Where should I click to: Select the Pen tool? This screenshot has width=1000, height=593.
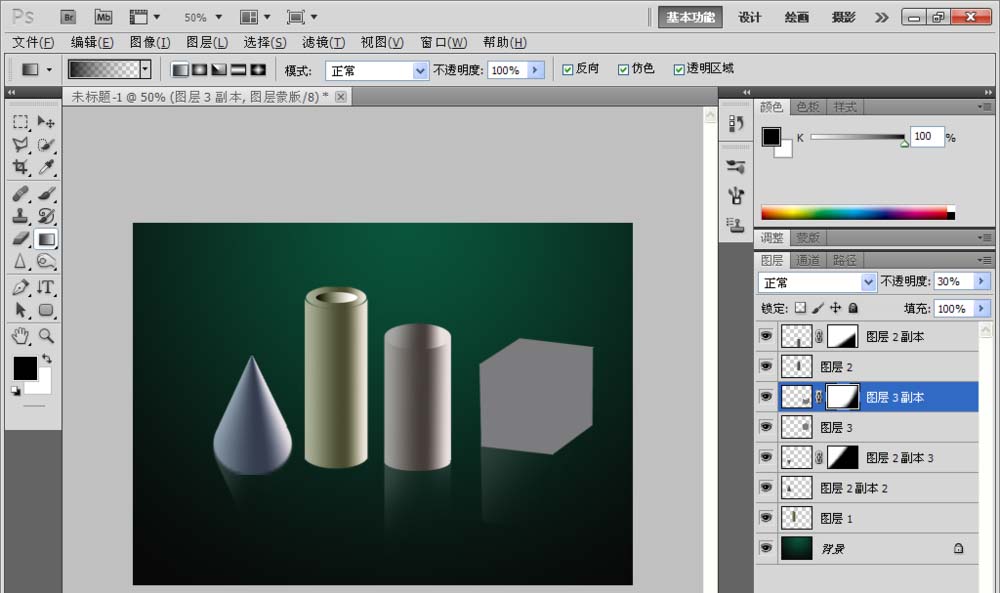20,288
